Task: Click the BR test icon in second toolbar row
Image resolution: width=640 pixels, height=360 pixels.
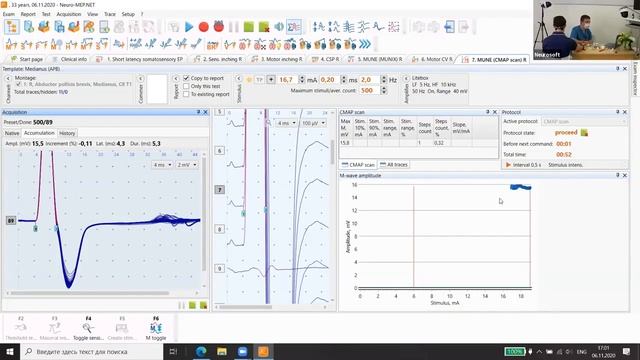Action: coord(213,44)
